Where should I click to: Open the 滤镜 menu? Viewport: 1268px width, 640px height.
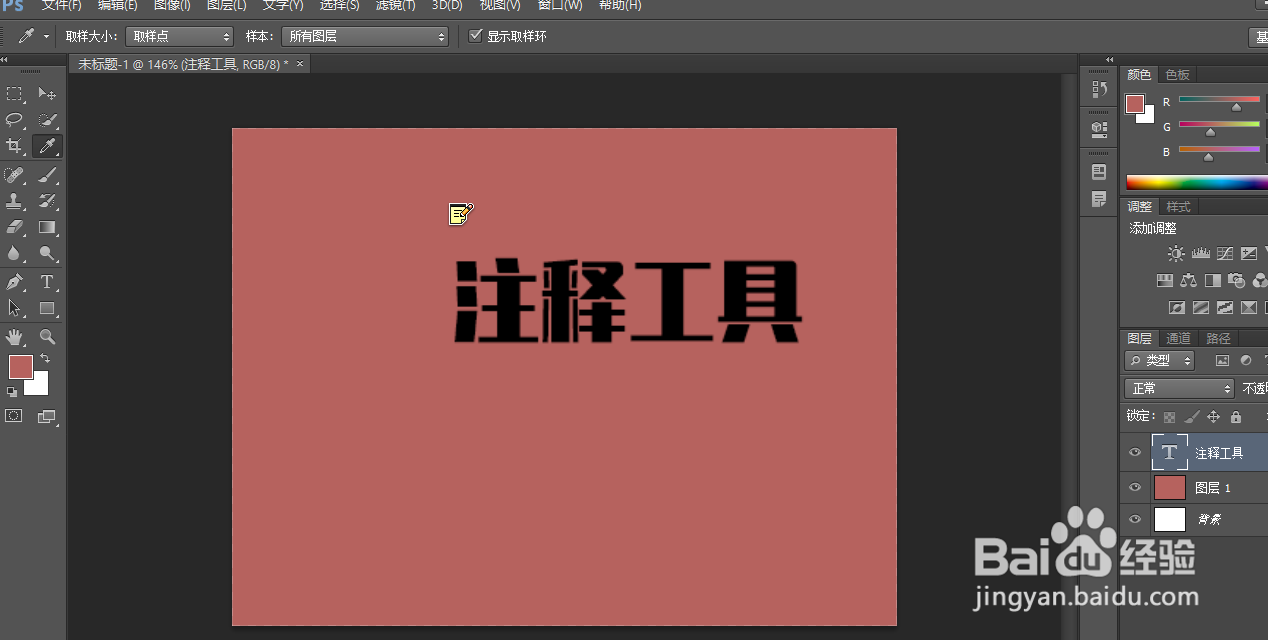(395, 6)
